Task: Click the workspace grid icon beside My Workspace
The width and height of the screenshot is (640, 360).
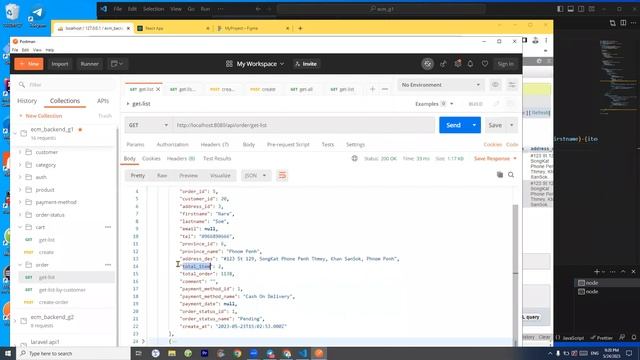Action: click(229, 64)
